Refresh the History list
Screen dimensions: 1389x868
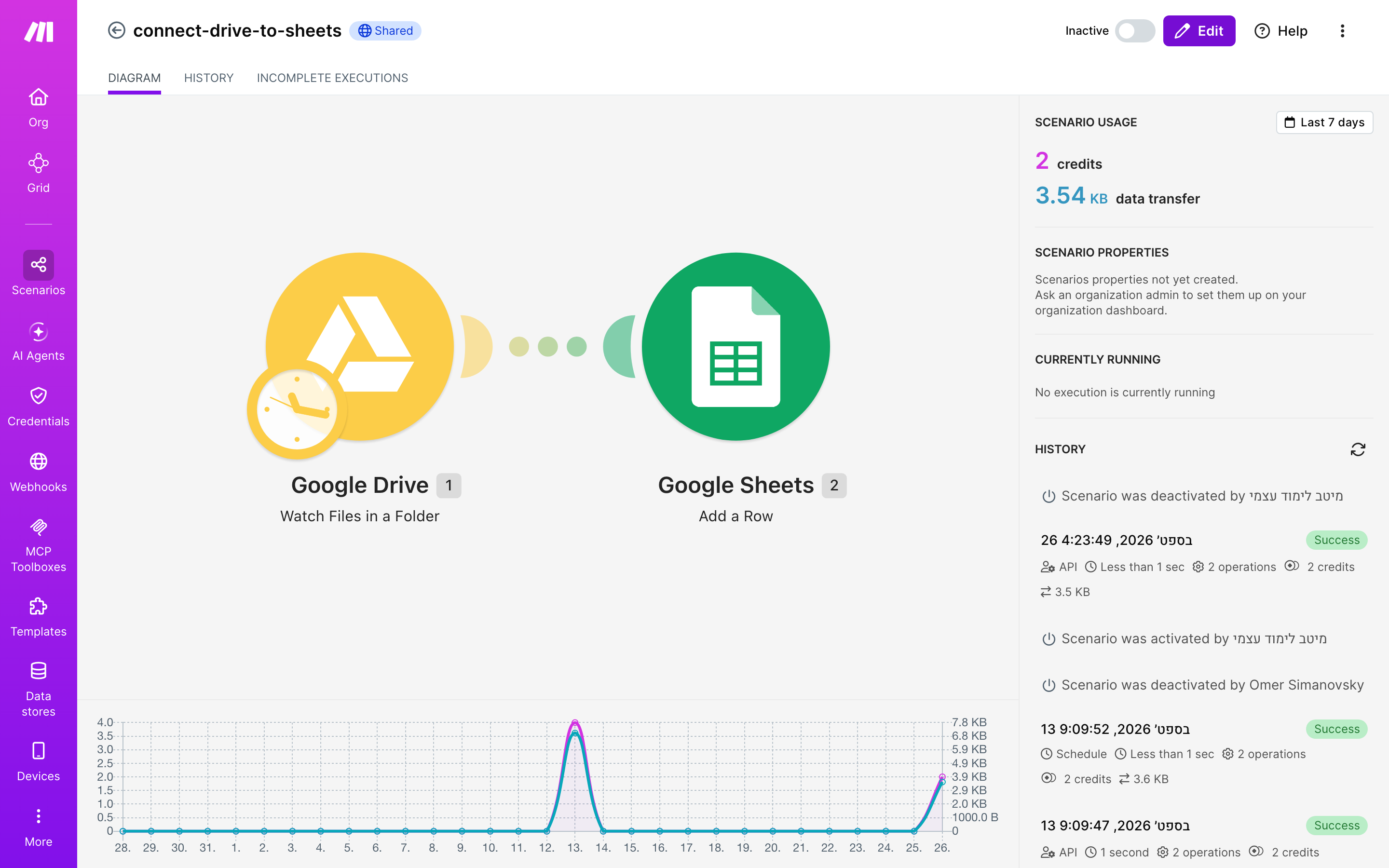[x=1358, y=449]
